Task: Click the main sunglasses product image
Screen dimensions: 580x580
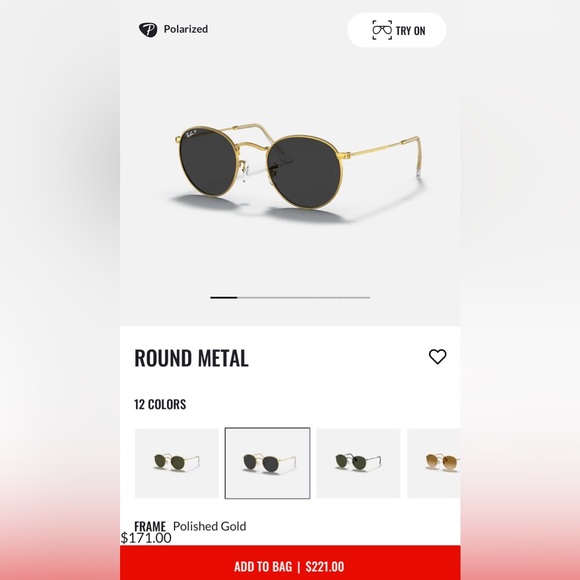Action: [298, 170]
